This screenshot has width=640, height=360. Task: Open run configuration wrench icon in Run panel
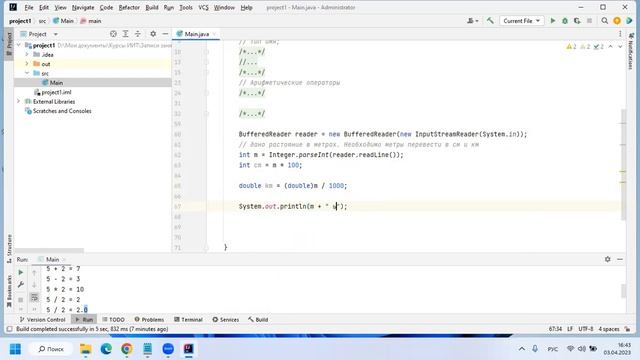click(21, 284)
